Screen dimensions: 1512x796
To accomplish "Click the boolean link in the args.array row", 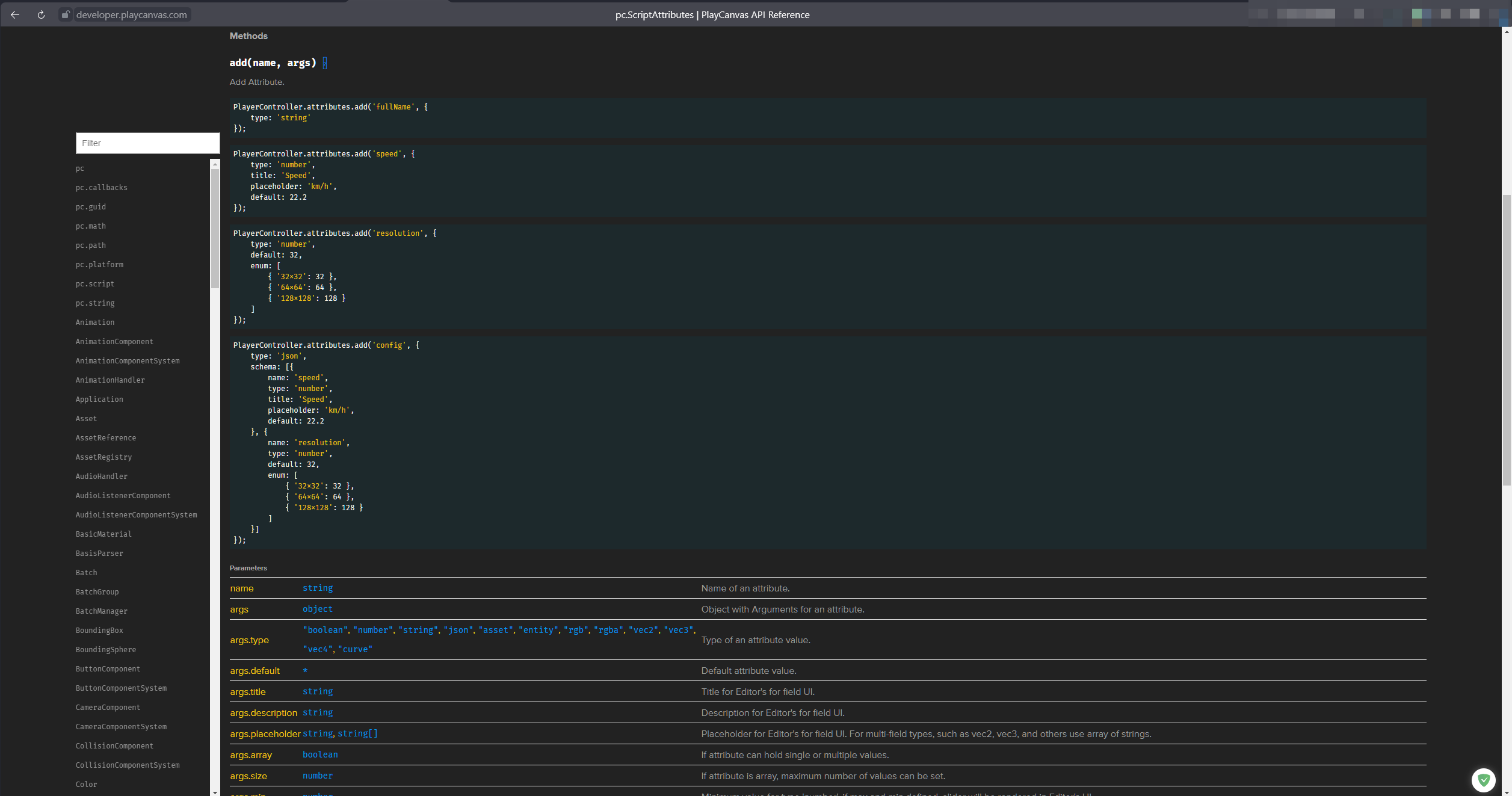I will click(x=319, y=754).
